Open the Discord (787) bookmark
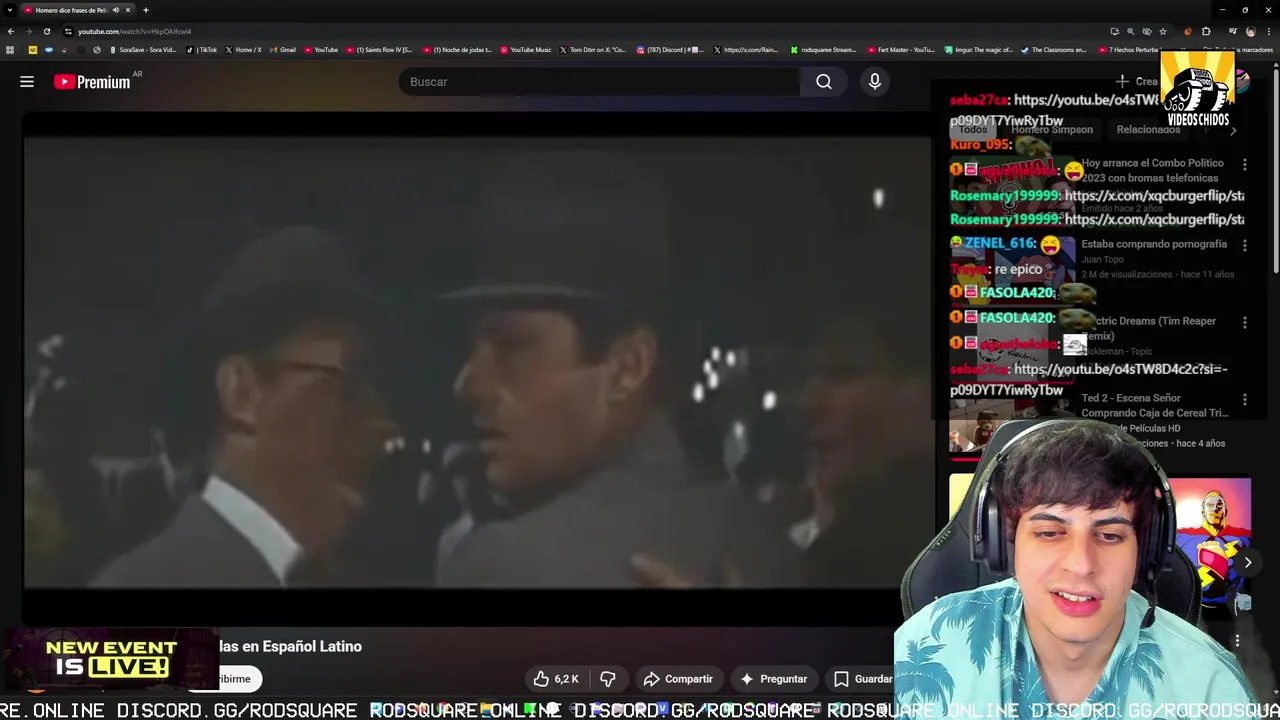1280x720 pixels. [671, 49]
